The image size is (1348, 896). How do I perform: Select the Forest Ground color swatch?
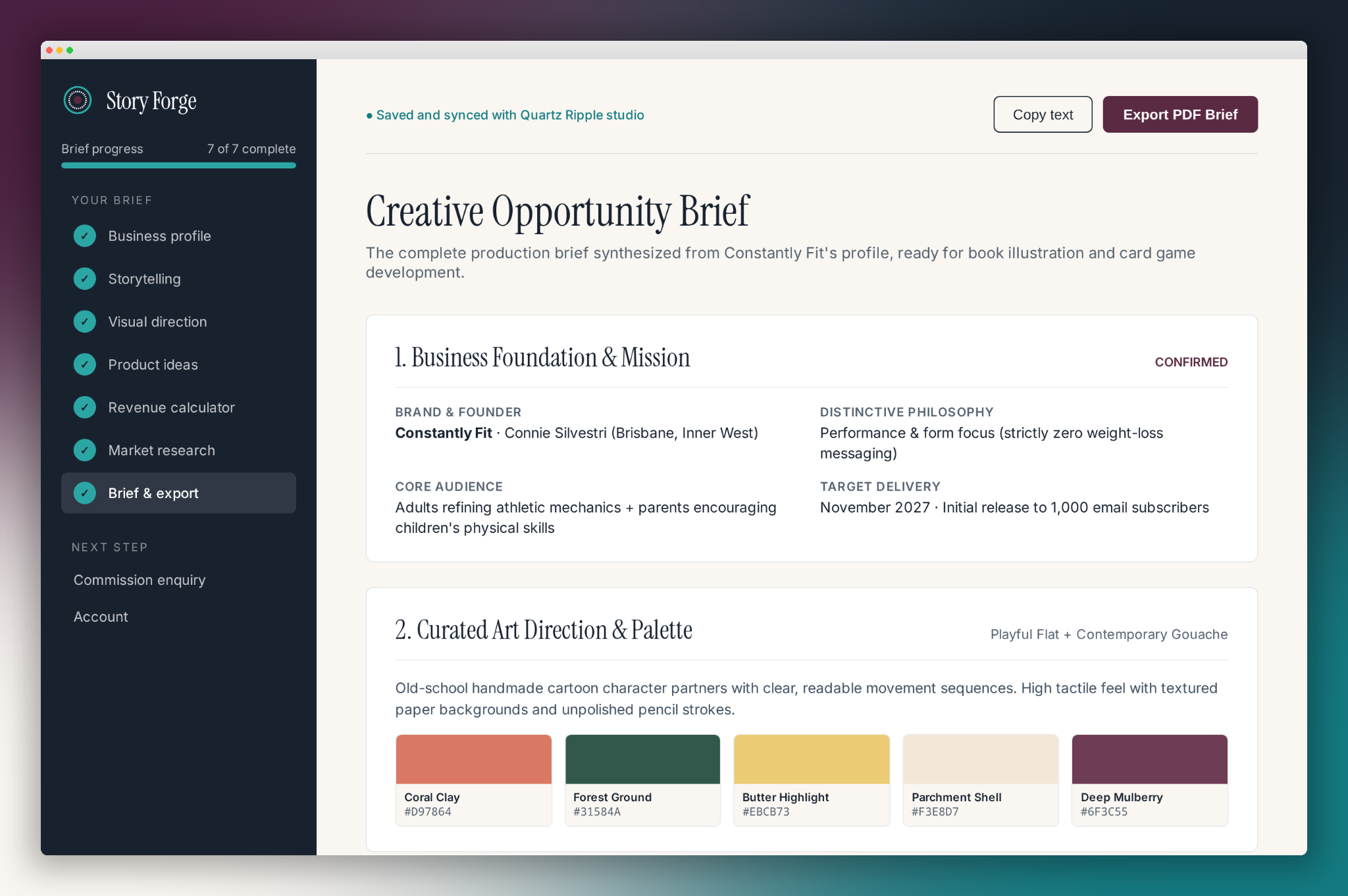click(x=642, y=780)
